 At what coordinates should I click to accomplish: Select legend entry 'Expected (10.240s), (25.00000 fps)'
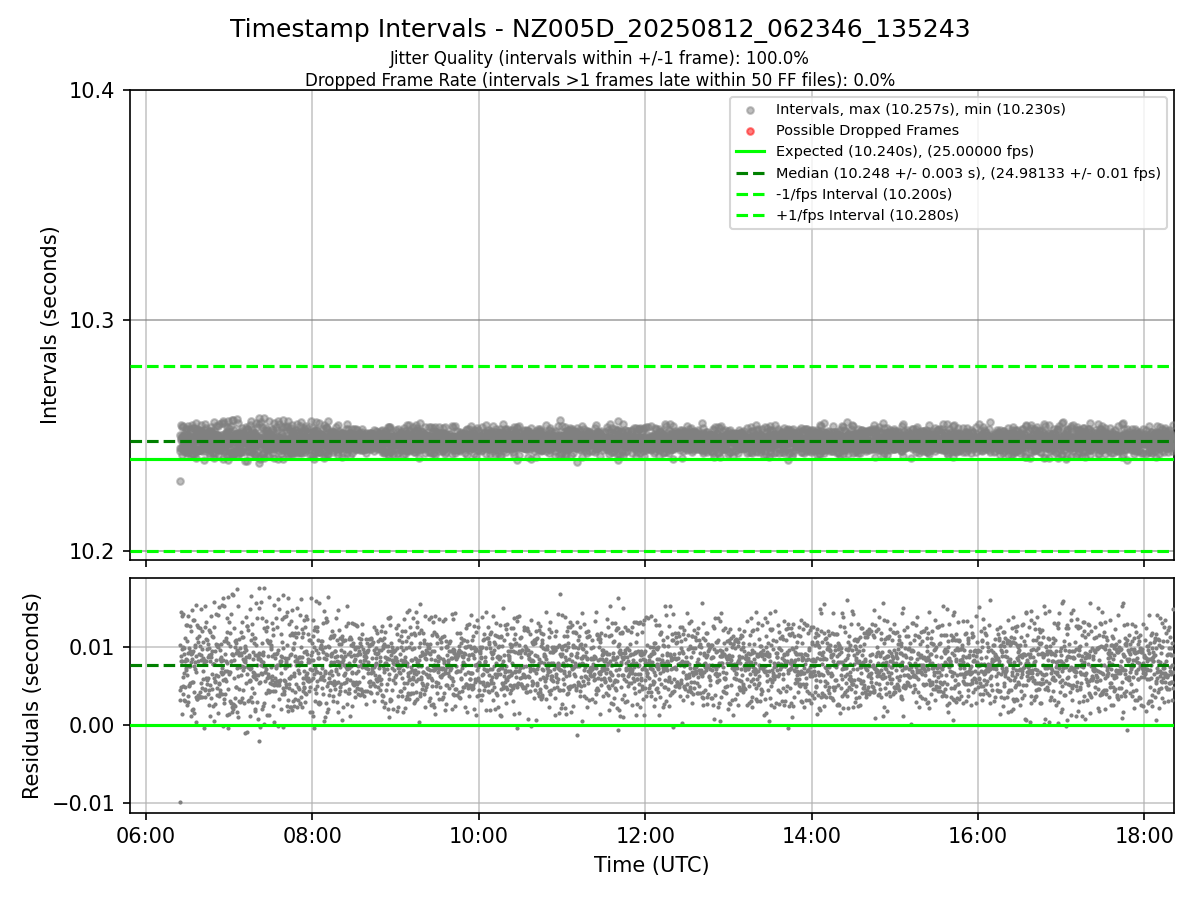[905, 151]
